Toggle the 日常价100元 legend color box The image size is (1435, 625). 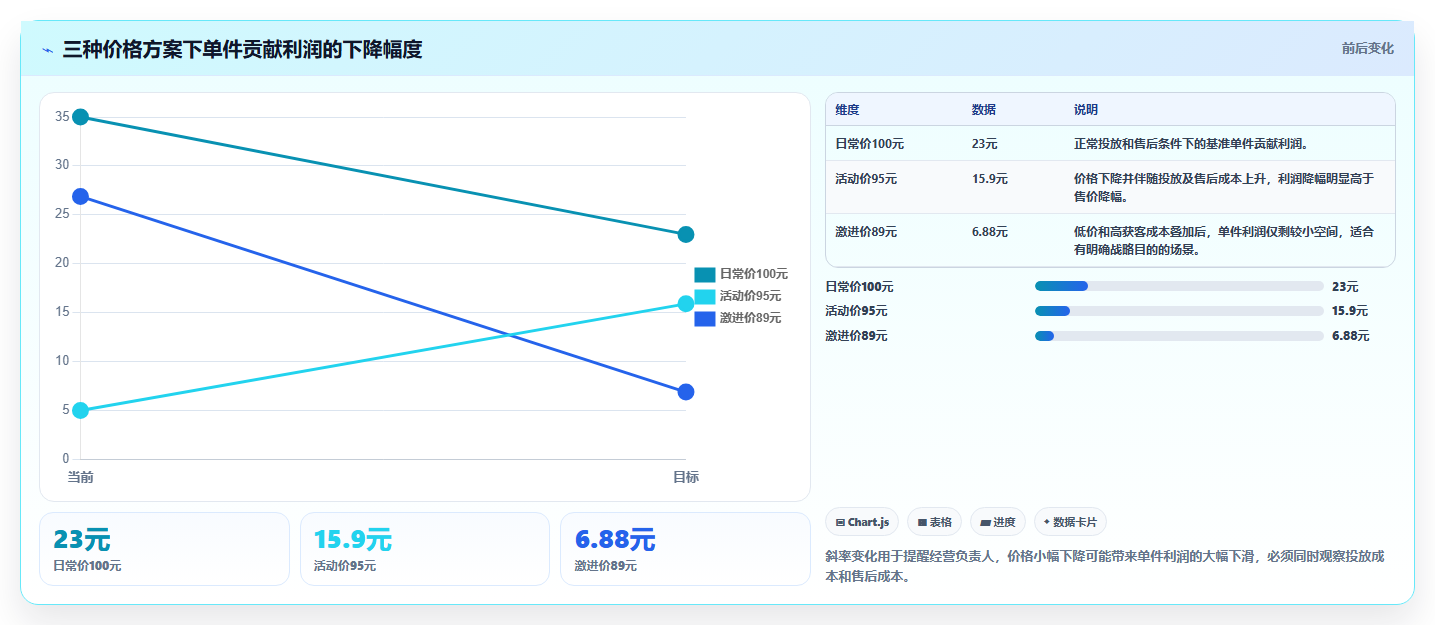[705, 274]
